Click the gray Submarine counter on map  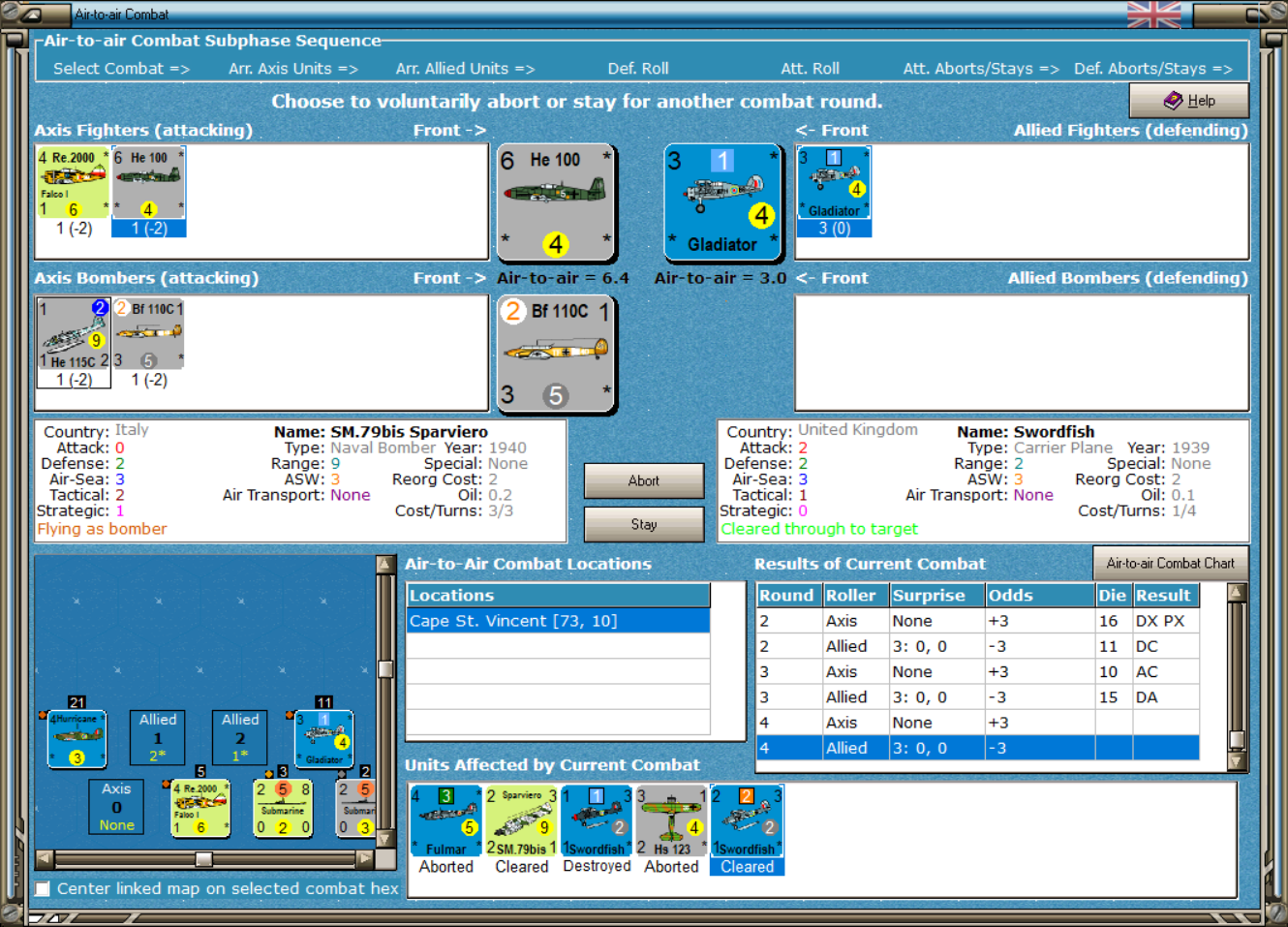[x=355, y=809]
